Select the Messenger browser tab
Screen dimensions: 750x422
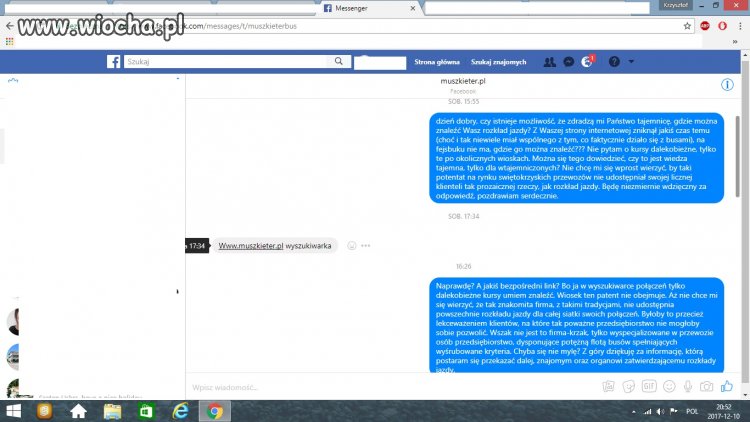pyautogui.click(x=368, y=9)
